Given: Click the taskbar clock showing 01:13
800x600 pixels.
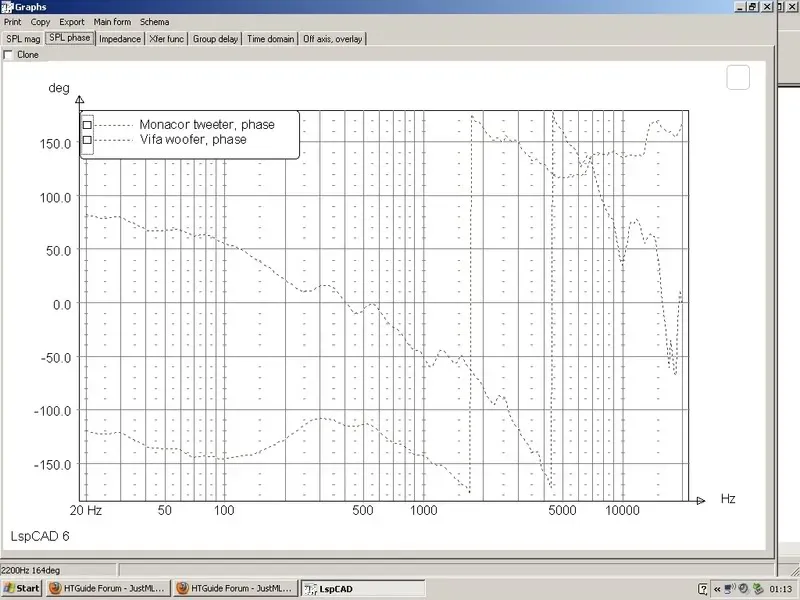Looking at the screenshot, I should (x=781, y=589).
